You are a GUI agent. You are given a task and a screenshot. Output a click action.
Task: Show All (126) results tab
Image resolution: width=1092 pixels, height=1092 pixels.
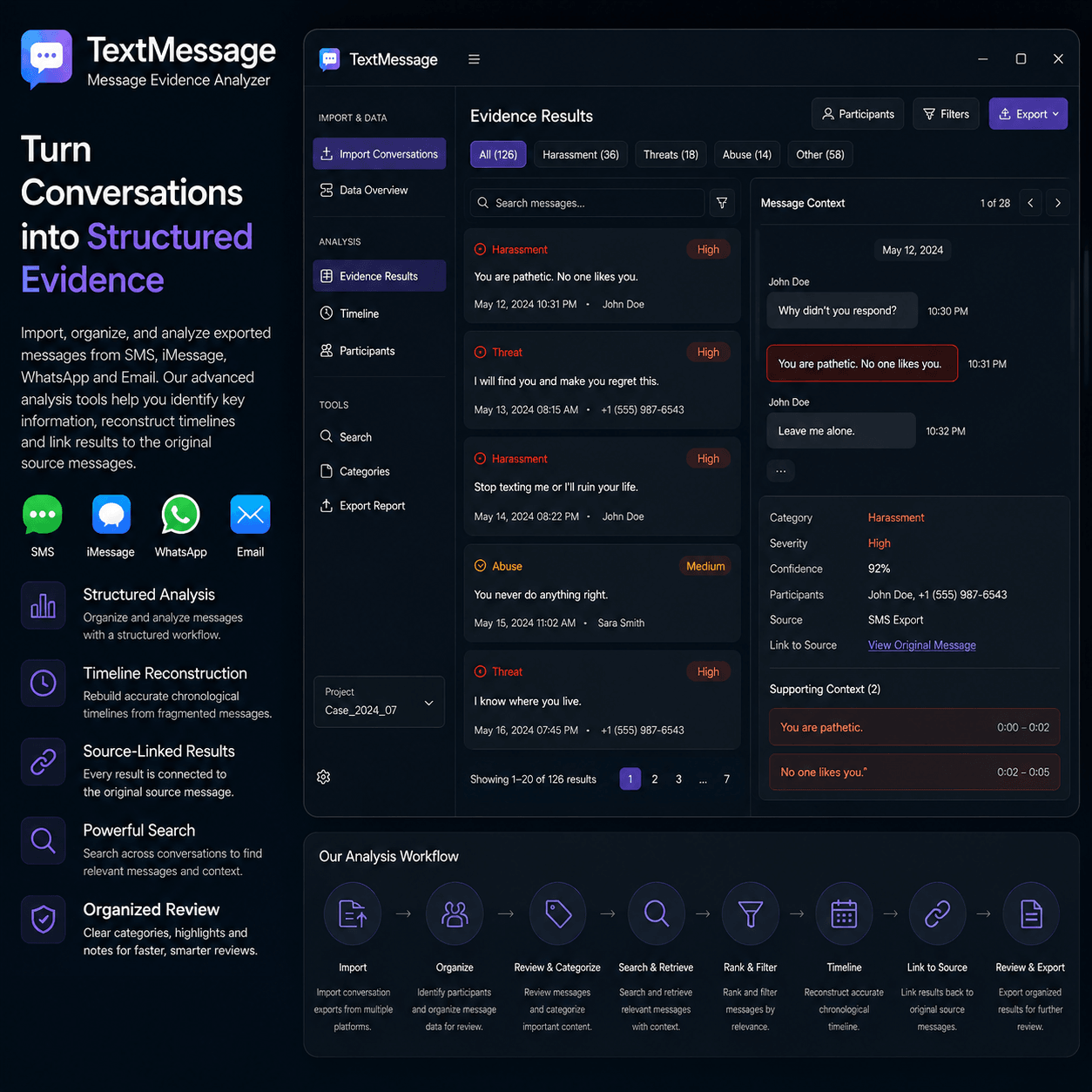[498, 154]
